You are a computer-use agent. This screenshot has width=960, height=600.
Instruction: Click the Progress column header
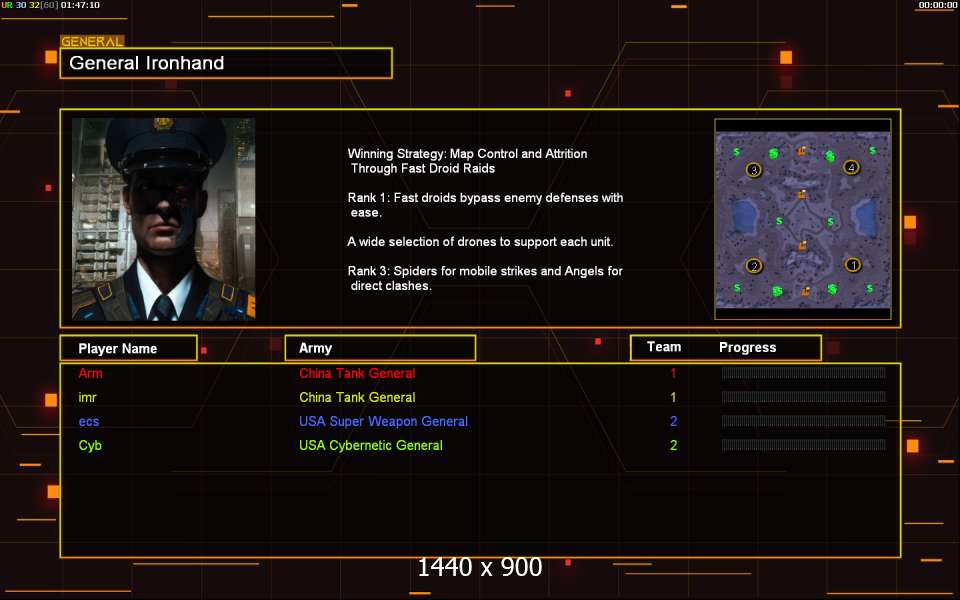tap(747, 348)
